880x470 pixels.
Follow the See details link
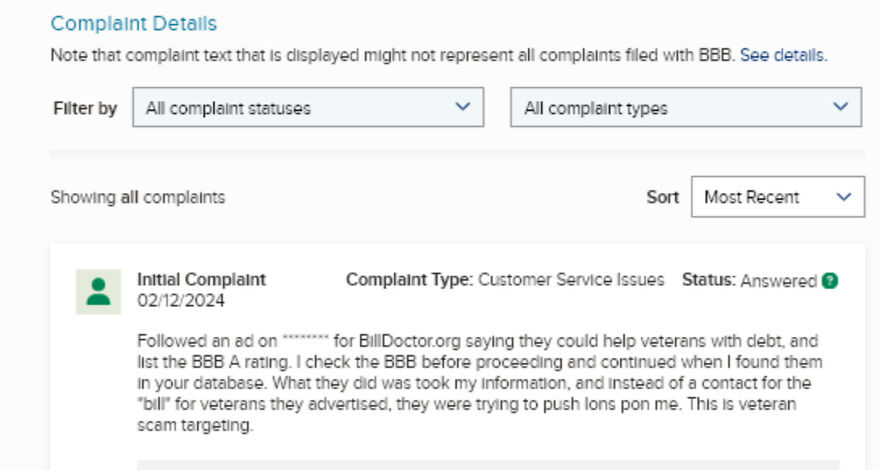pos(782,55)
